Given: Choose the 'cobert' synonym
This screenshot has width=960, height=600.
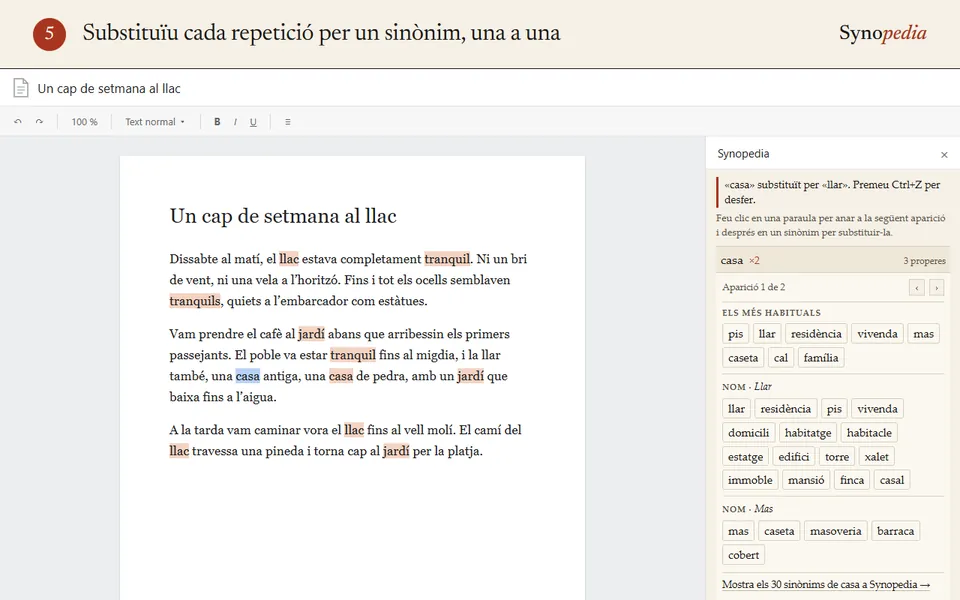Looking at the screenshot, I should tap(743, 555).
